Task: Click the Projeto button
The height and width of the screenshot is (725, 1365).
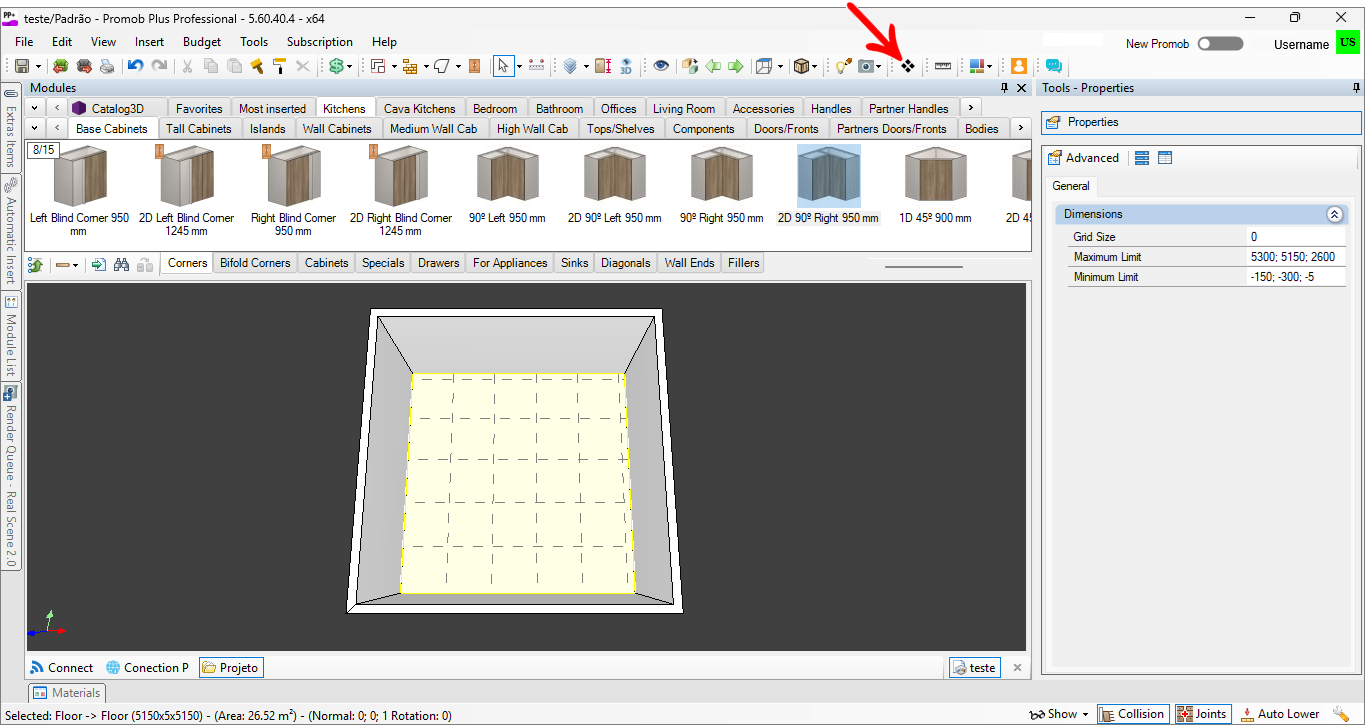Action: pyautogui.click(x=231, y=668)
